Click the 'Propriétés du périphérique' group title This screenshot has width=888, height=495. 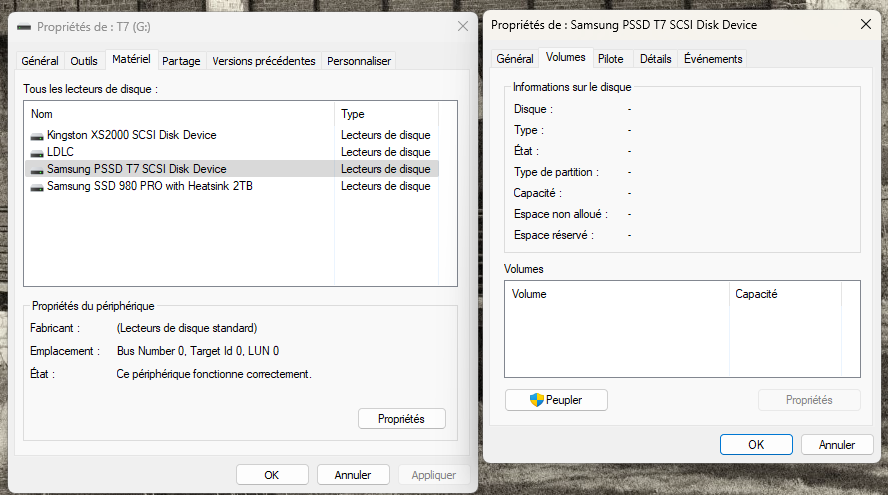tap(93, 306)
